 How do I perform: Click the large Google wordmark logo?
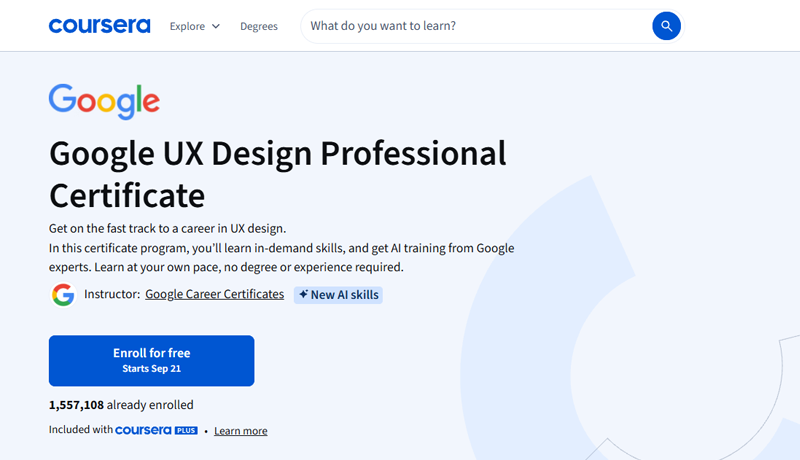pyautogui.click(x=104, y=101)
